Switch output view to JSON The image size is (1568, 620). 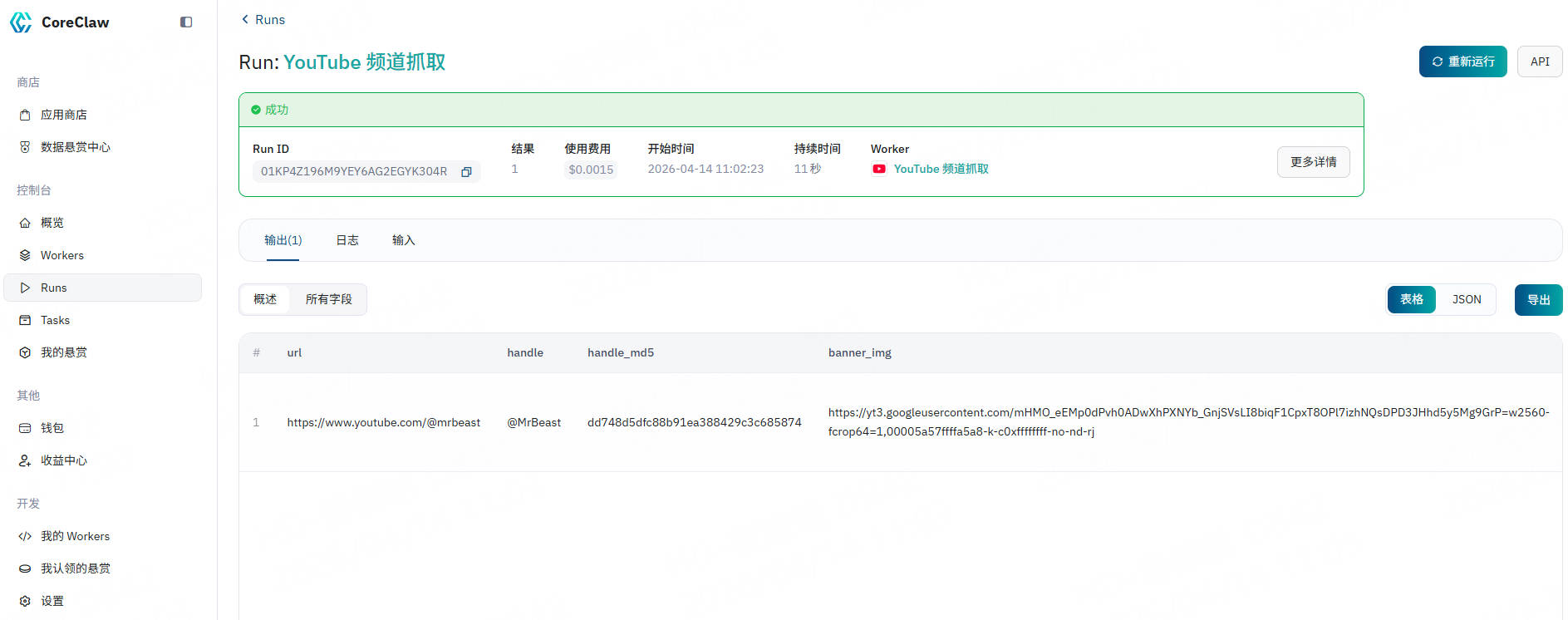[x=1466, y=300]
